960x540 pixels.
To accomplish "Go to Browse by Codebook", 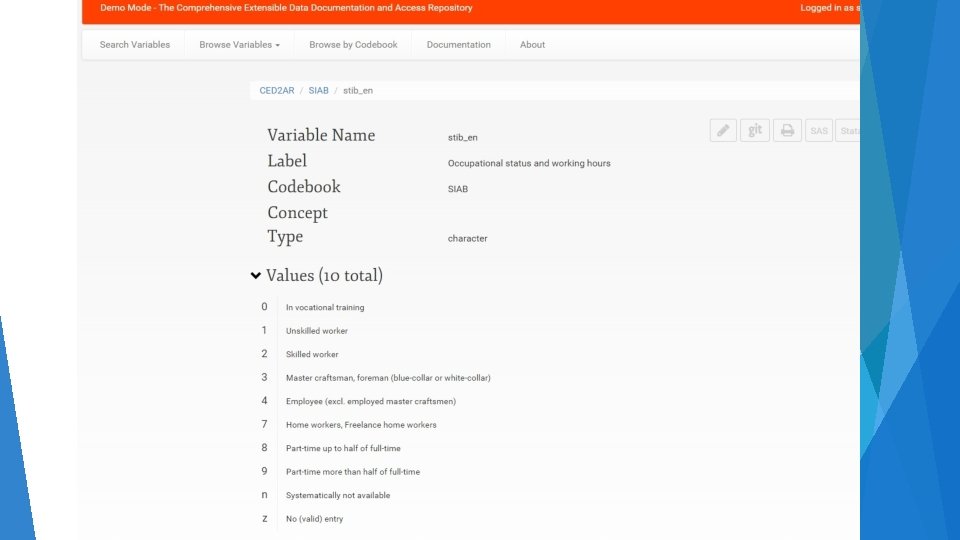I will [353, 45].
